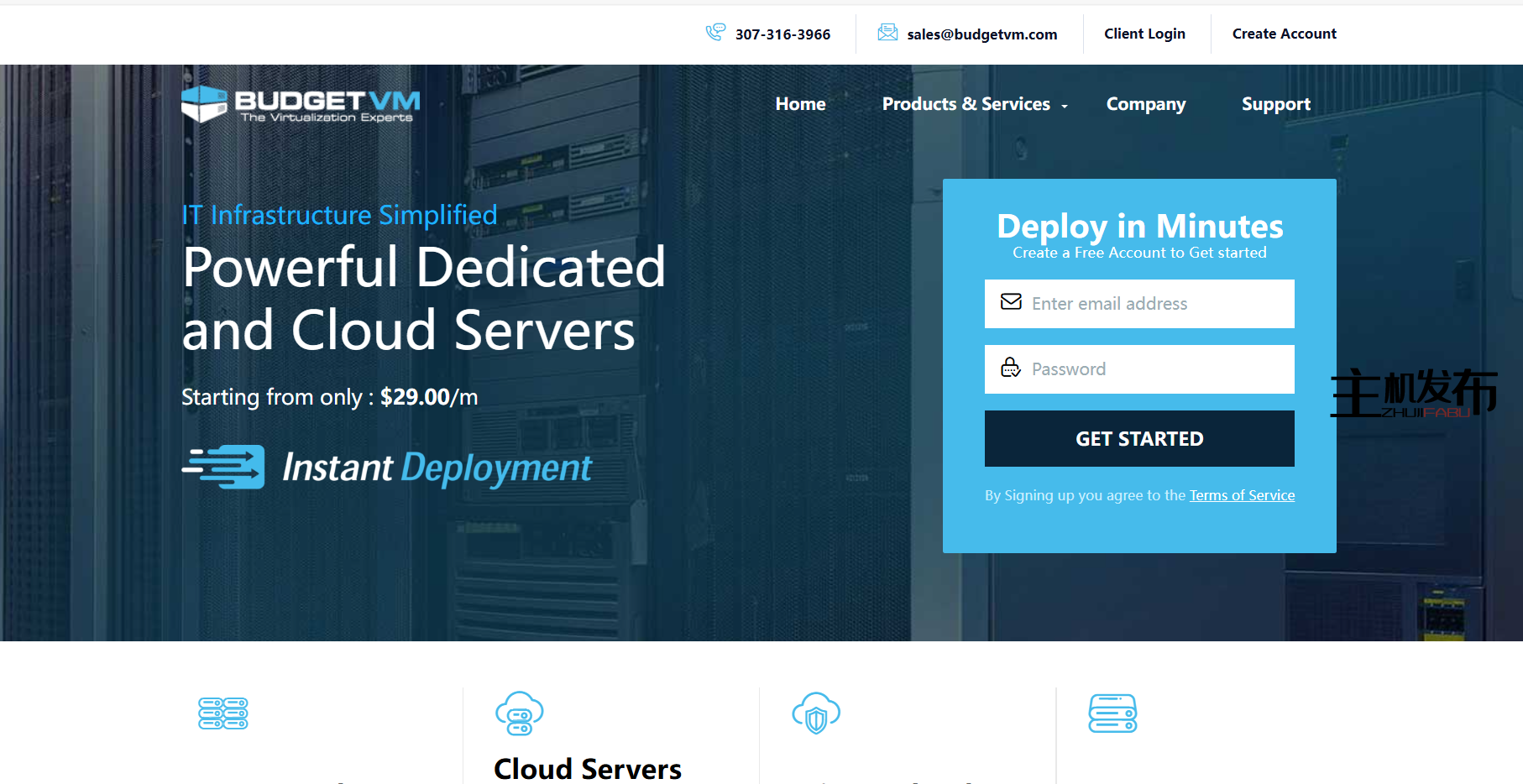This screenshot has height=784, width=1523.
Task: Open the Create Account link
Action: click(x=1285, y=34)
